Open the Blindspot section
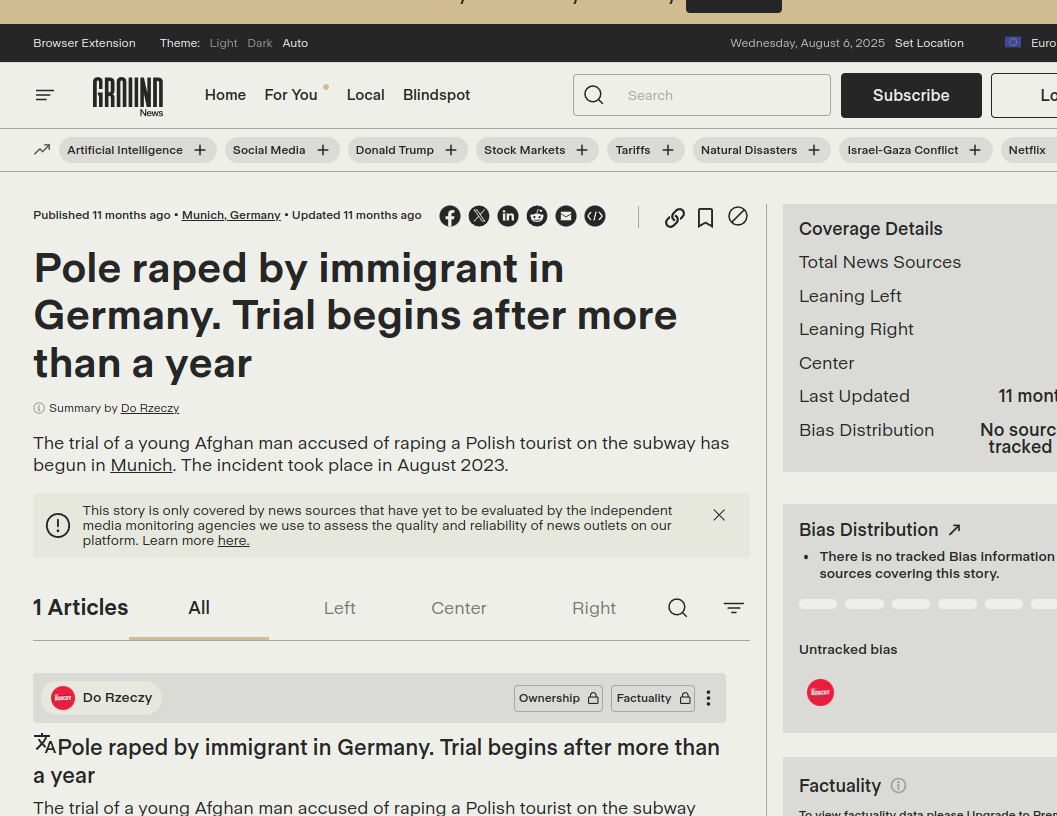The height and width of the screenshot is (816, 1057). click(437, 95)
